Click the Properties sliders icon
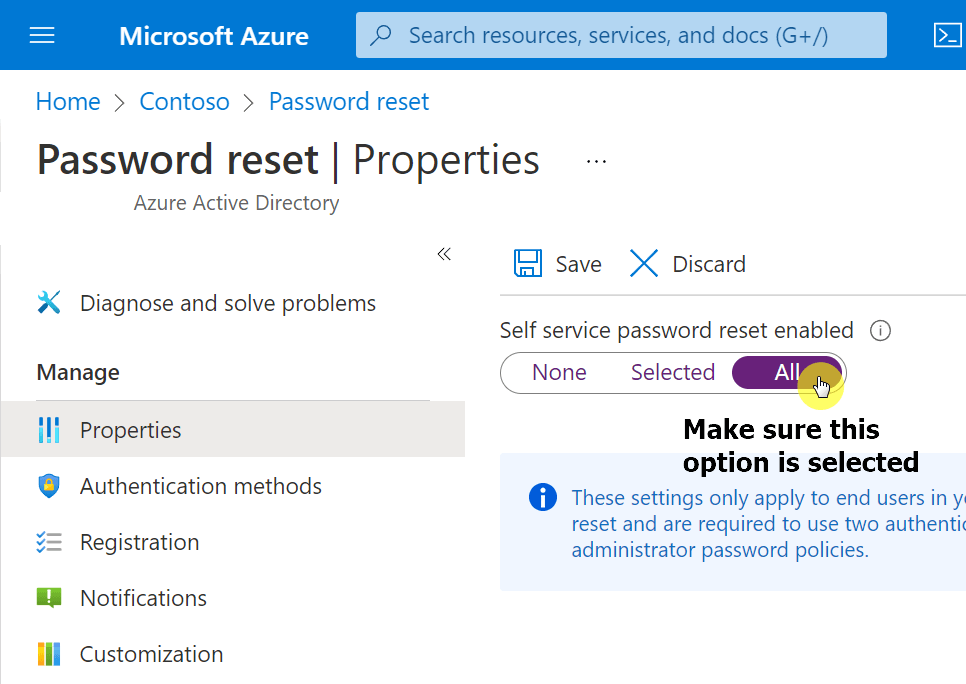Image resolution: width=966 pixels, height=684 pixels. click(x=49, y=430)
